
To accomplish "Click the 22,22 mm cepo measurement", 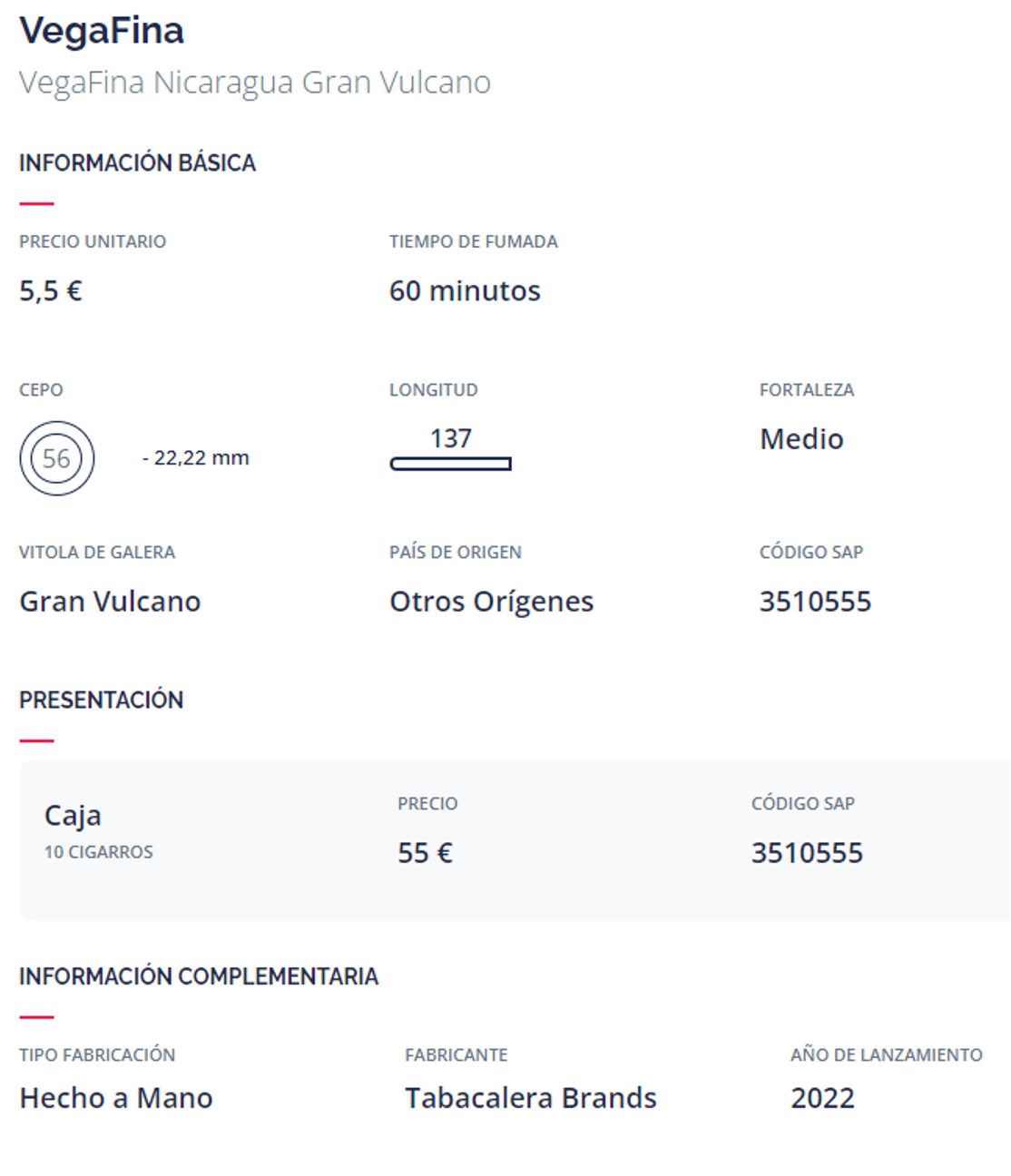I will click(x=196, y=458).
